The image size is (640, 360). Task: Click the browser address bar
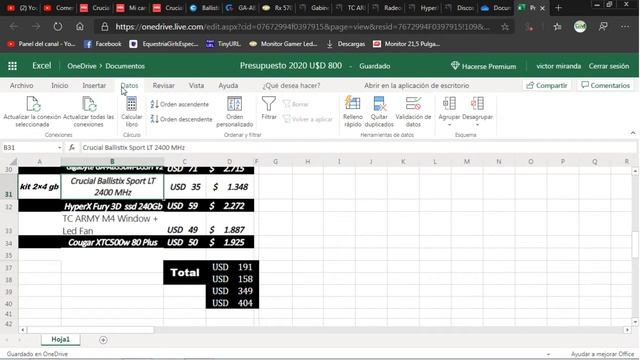click(302, 27)
